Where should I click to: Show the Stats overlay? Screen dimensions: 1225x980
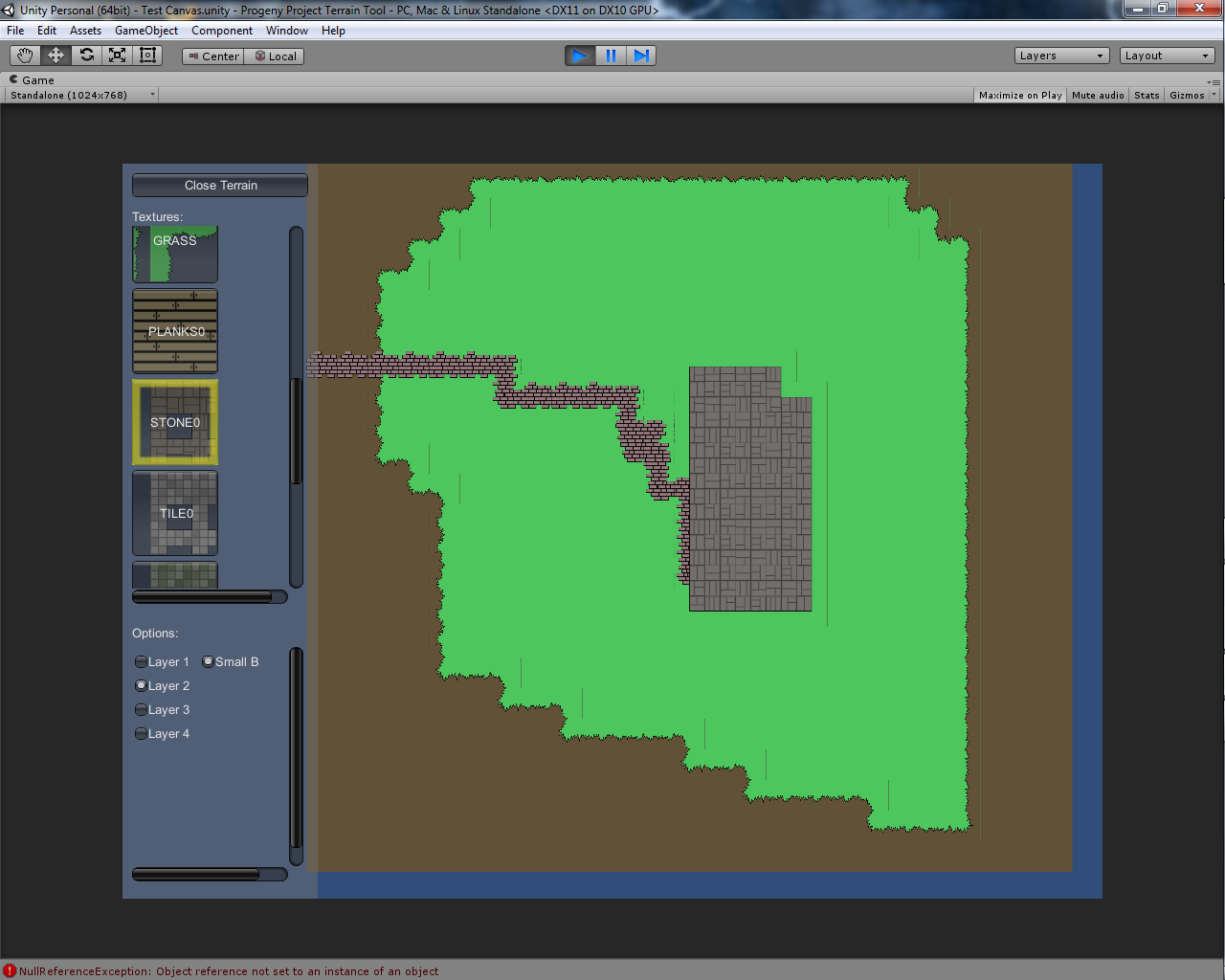coord(1147,95)
